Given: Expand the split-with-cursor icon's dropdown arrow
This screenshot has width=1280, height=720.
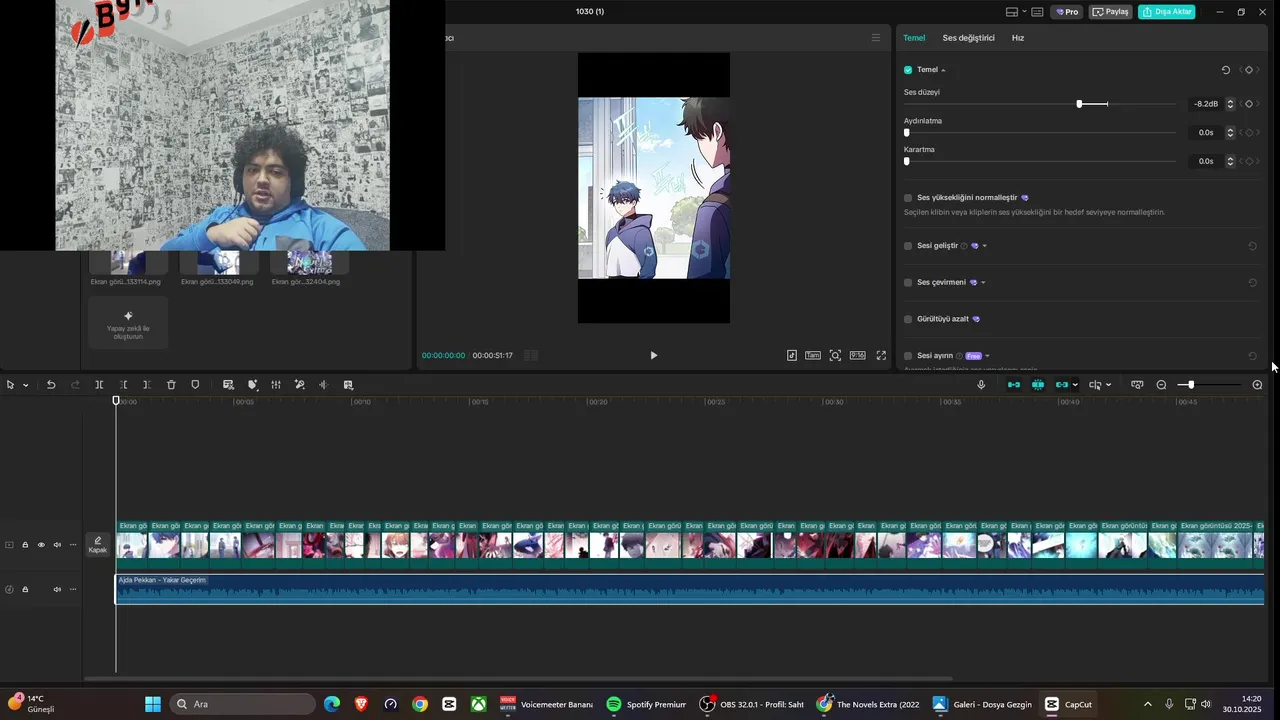Looking at the screenshot, I should click(x=1108, y=385).
